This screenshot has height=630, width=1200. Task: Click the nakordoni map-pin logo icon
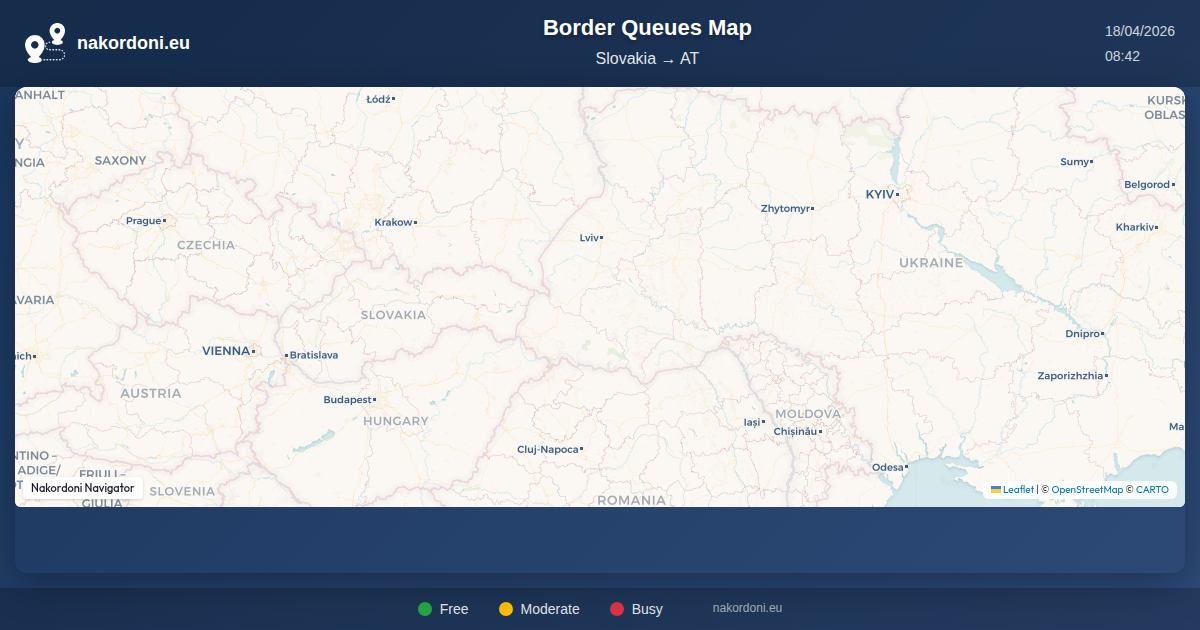(45, 43)
